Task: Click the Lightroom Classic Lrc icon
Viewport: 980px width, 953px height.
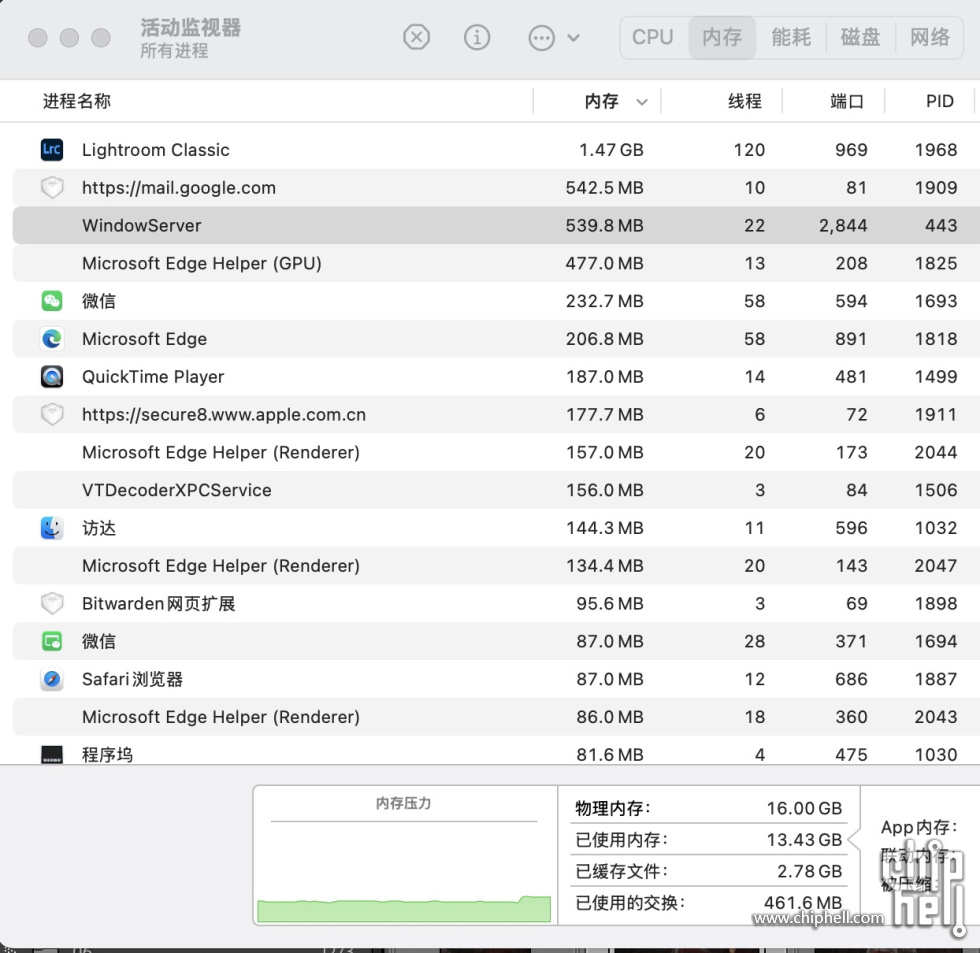Action: click(52, 150)
